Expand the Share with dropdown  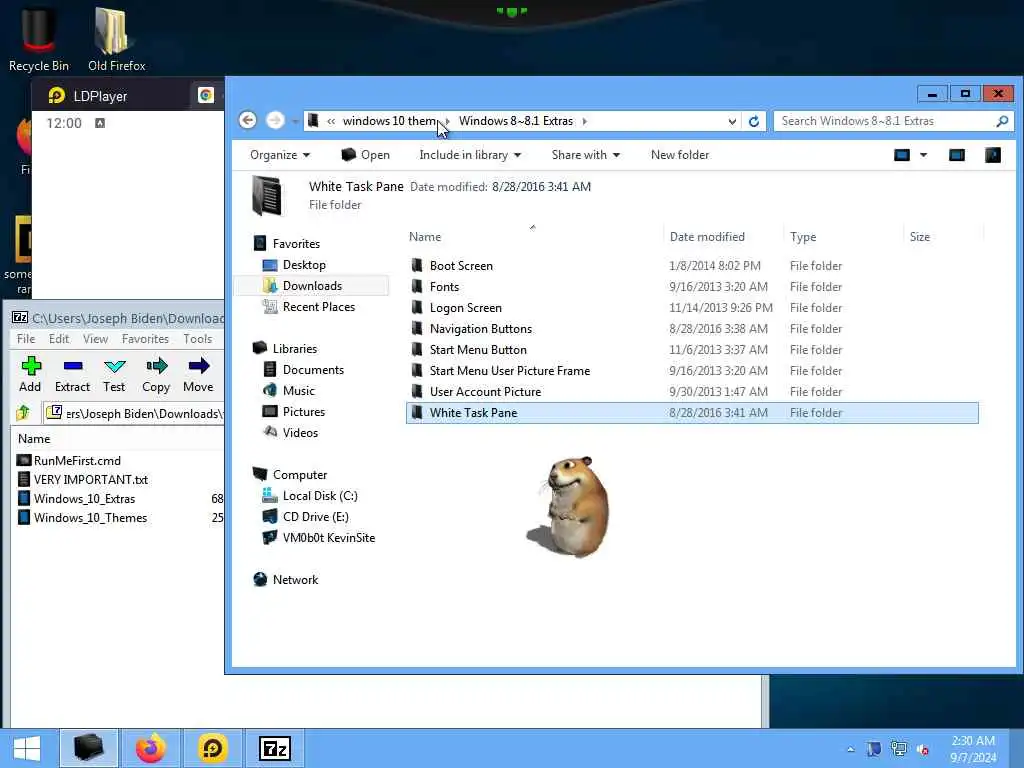click(585, 155)
